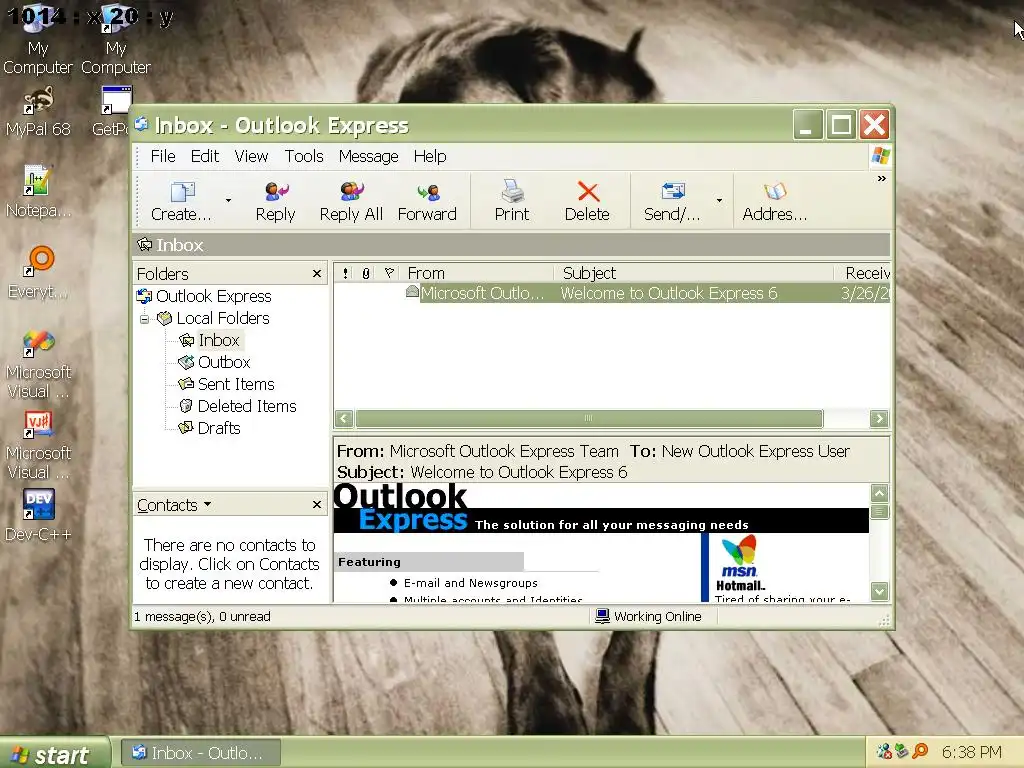Maximize the Outlook Express window

tap(841, 125)
